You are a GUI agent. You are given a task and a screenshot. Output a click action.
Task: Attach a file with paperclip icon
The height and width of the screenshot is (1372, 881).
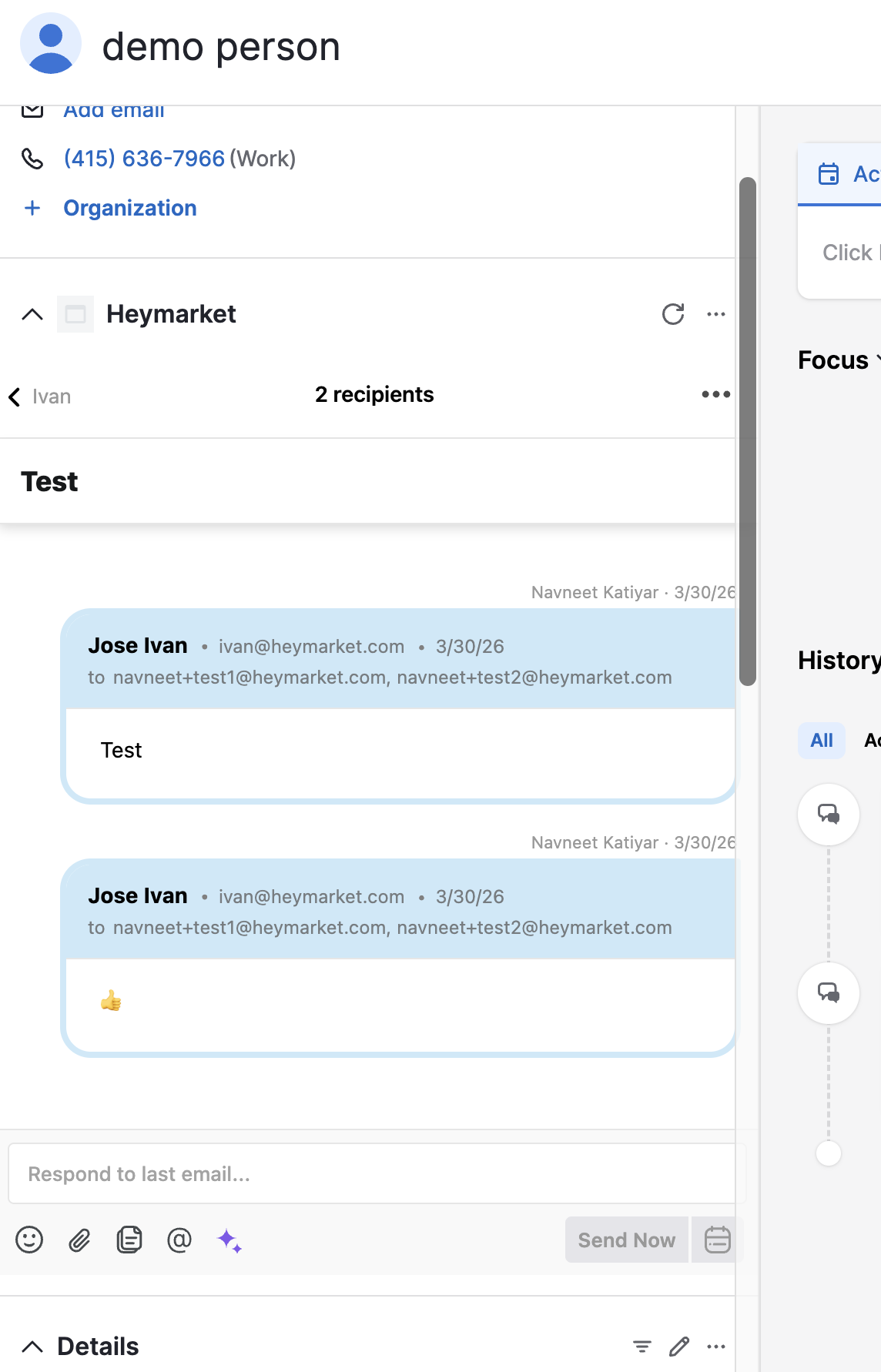[79, 1240]
